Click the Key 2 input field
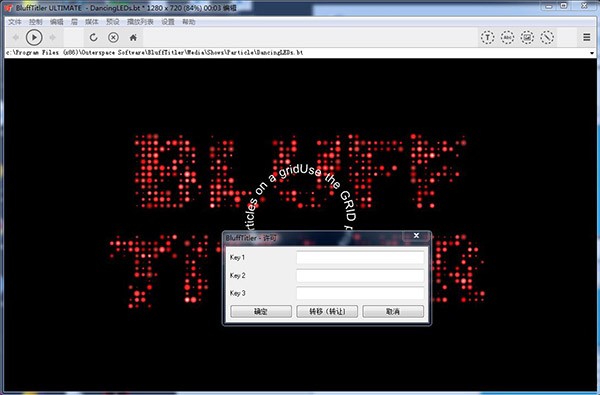The image size is (600, 395). click(360, 275)
